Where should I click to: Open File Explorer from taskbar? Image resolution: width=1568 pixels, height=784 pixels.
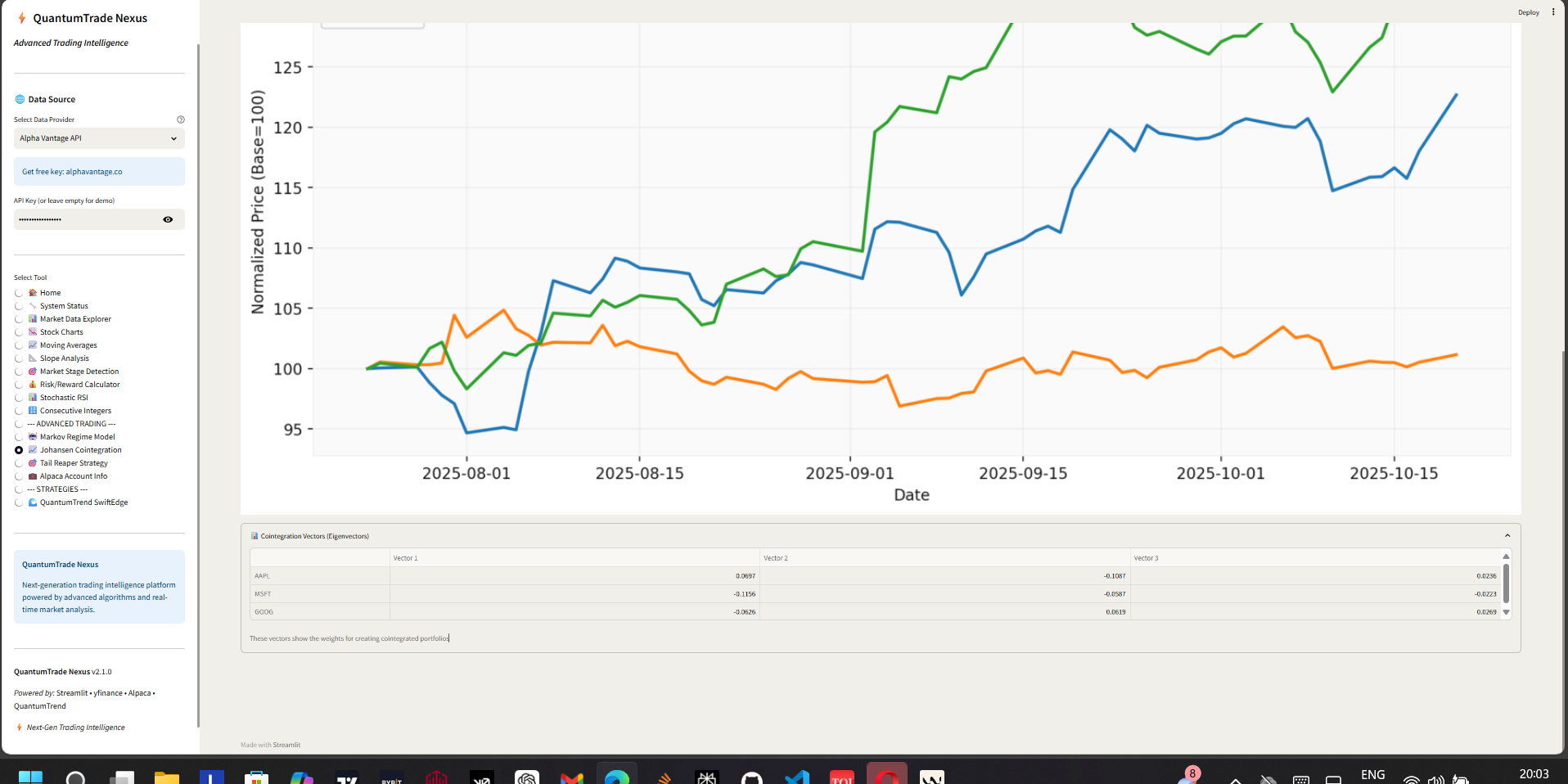pyautogui.click(x=167, y=777)
